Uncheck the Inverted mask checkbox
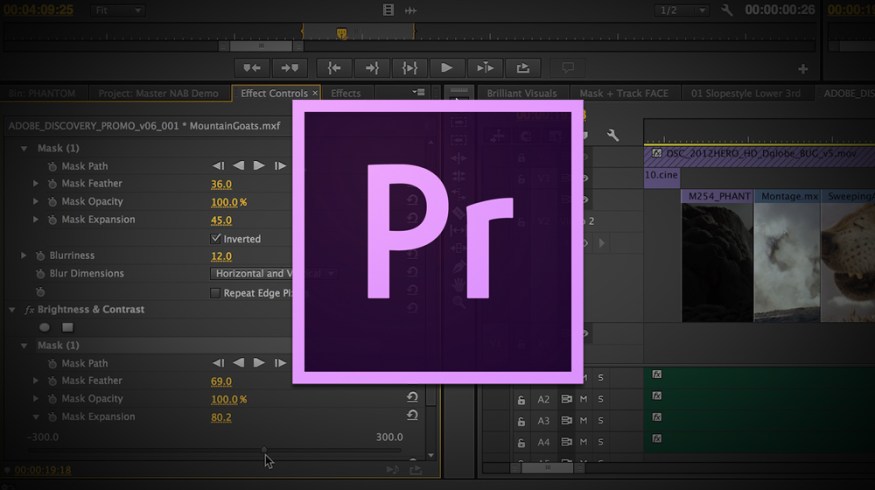875x490 pixels. click(x=216, y=239)
